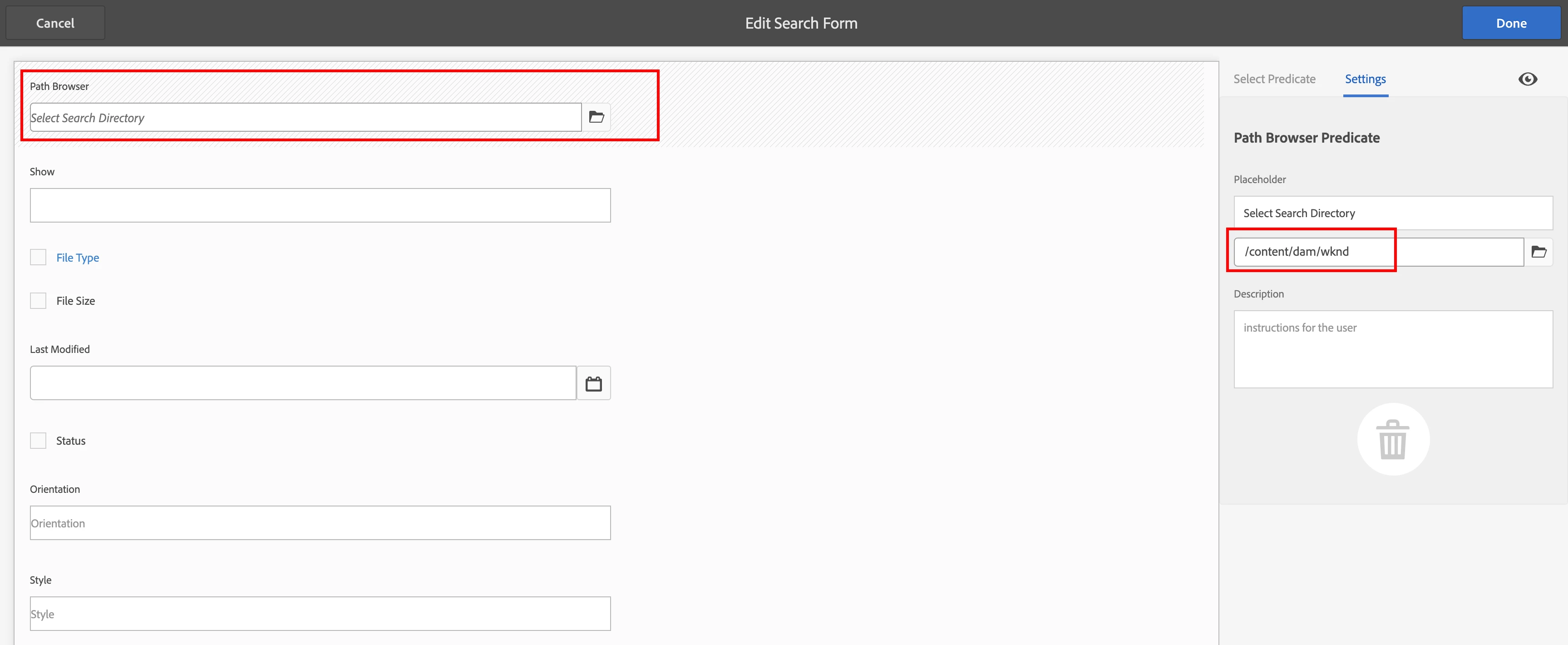Toggle the eye preview icon

click(x=1527, y=79)
